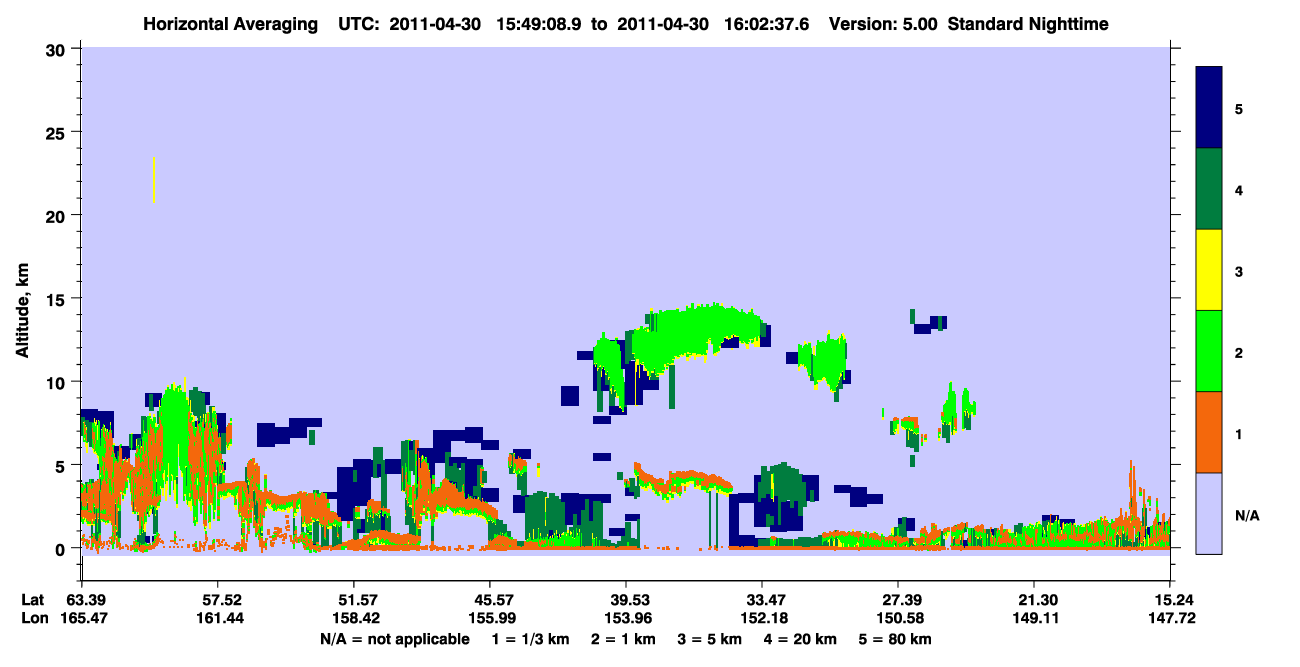Image resolution: width=1300 pixels, height=667 pixels.
Task: Click the yellow 3 colorbar segment
Action: (x=1209, y=270)
